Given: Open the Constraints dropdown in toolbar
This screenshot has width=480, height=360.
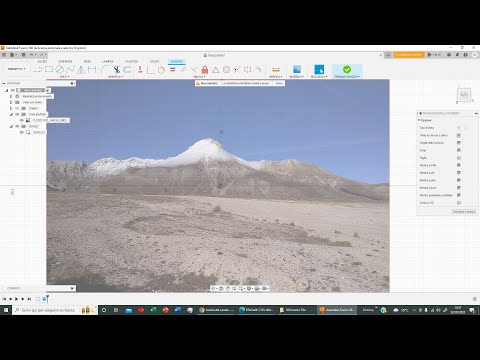Looking at the screenshot, I should pyautogui.click(x=198, y=77).
